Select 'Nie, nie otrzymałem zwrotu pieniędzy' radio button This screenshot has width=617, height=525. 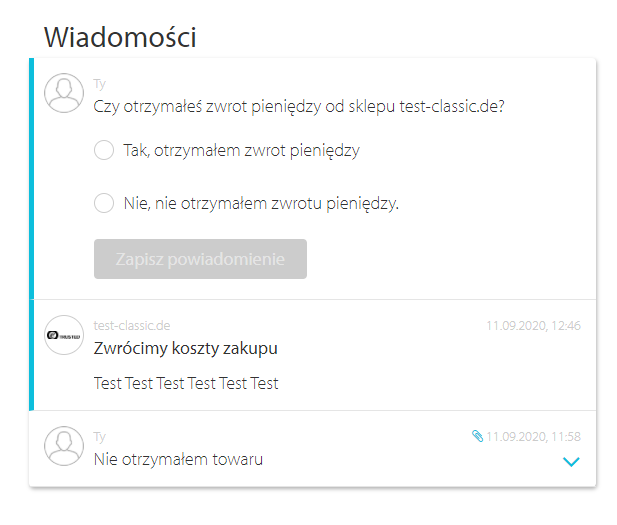click(104, 203)
